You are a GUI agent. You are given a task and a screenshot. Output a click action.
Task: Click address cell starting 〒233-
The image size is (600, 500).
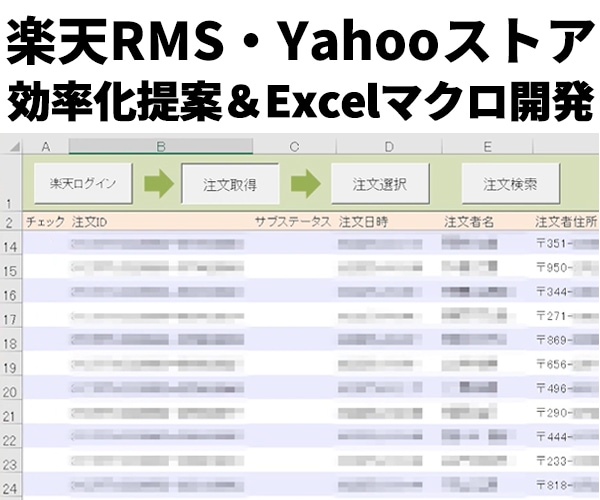(566, 461)
